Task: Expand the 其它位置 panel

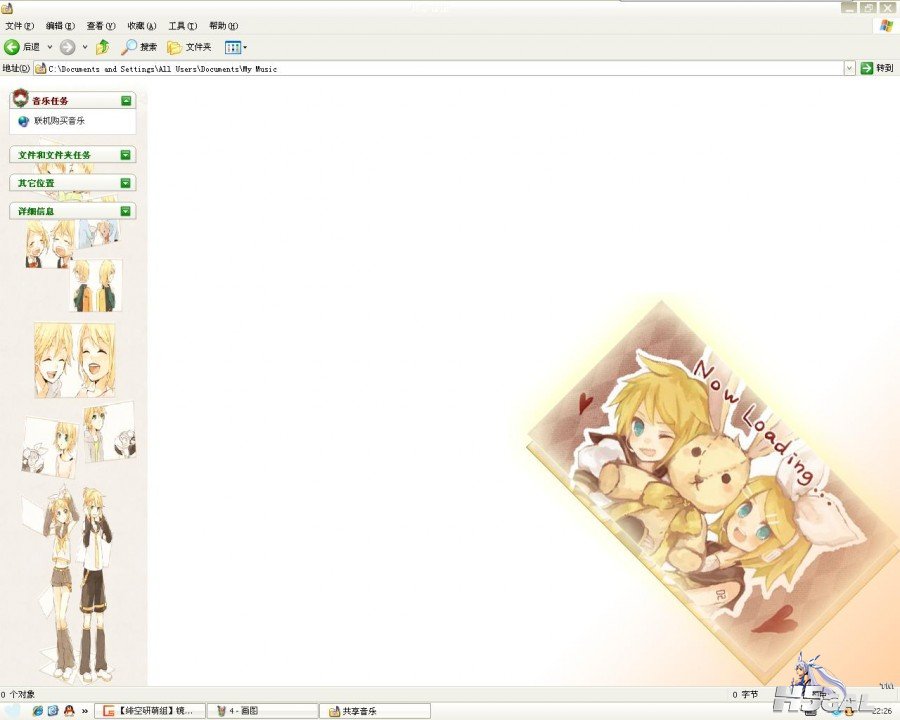Action: pyautogui.click(x=126, y=183)
